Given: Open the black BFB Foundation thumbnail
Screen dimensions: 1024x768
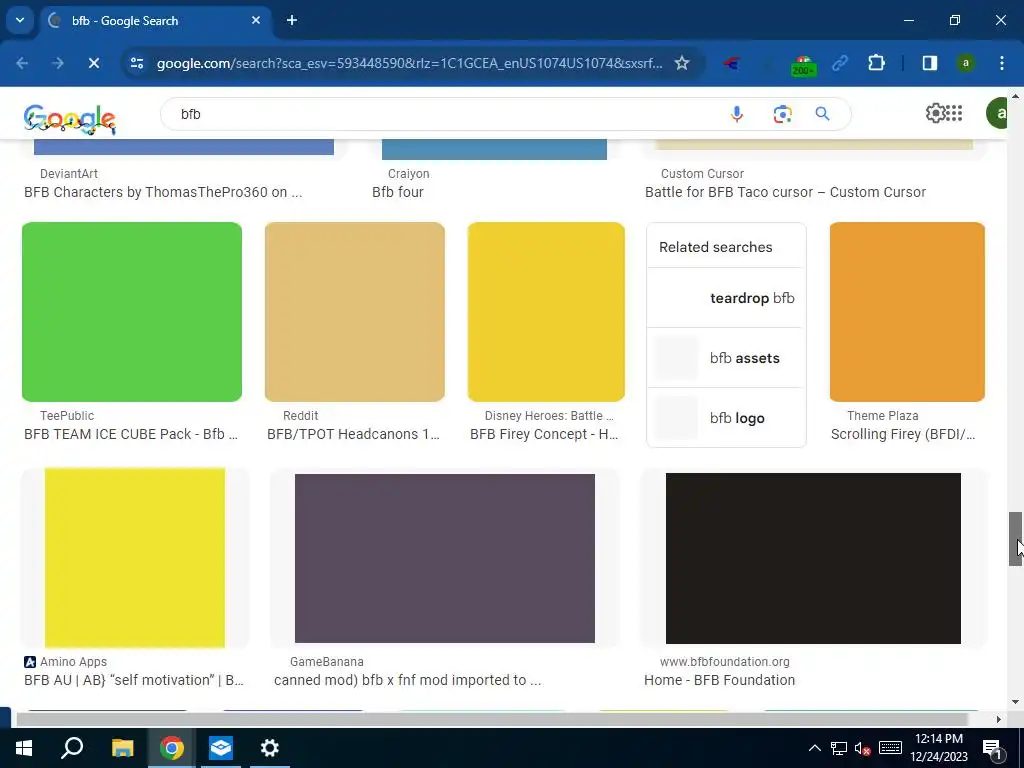Looking at the screenshot, I should click(813, 558).
